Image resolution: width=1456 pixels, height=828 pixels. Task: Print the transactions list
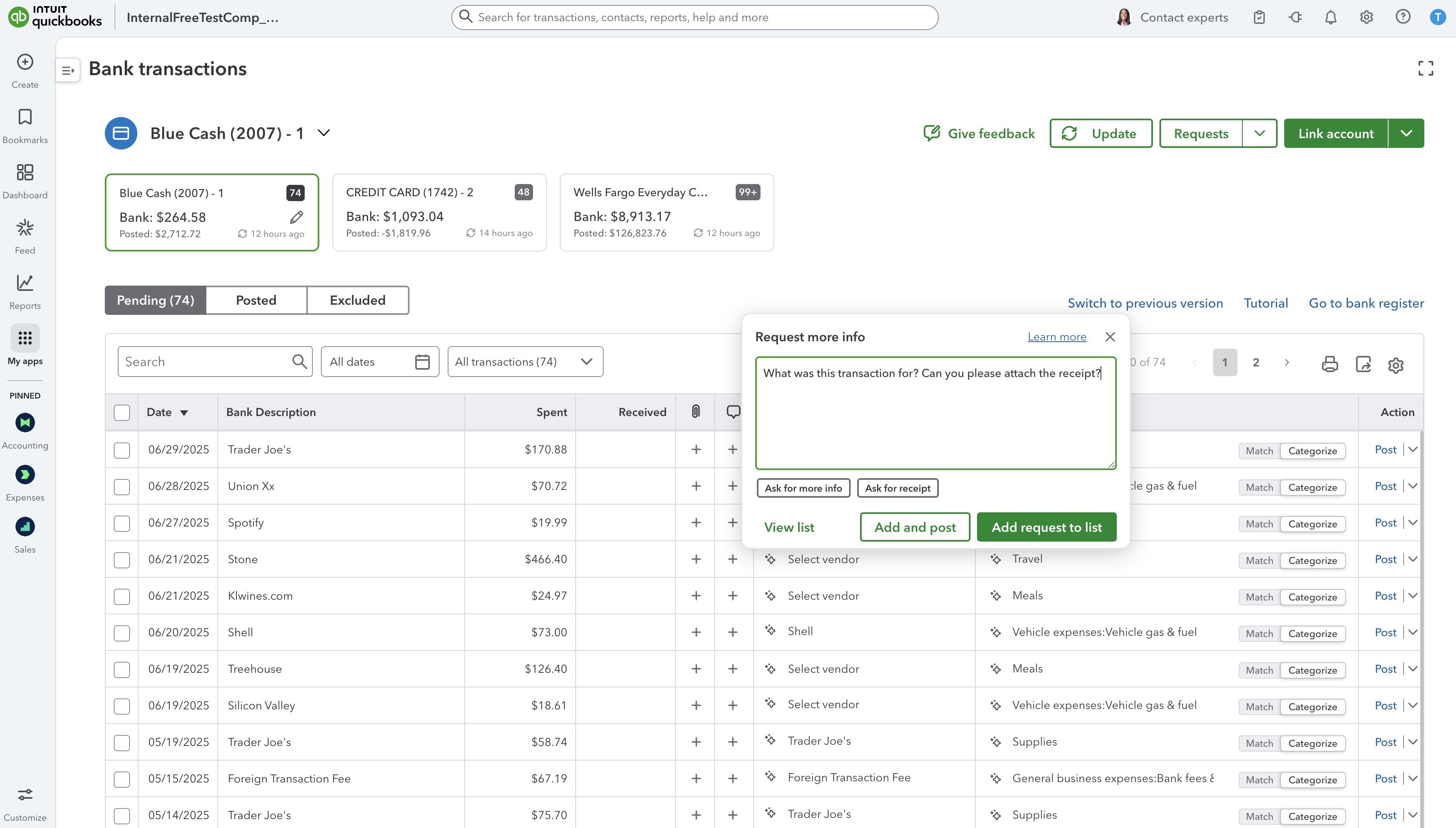coord(1330,364)
